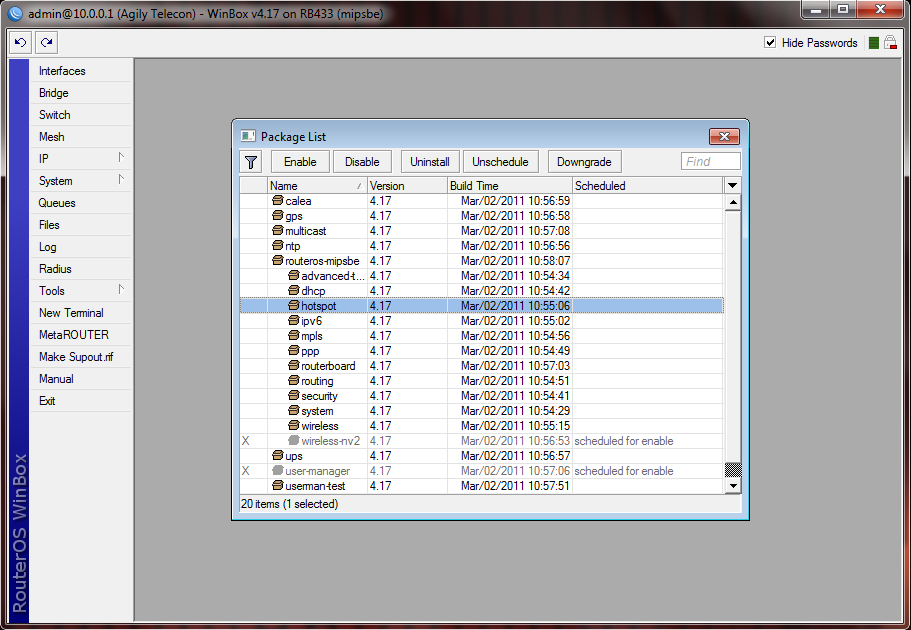This screenshot has width=911, height=630.
Task: Click the Scheduled column header
Action: tap(648, 186)
